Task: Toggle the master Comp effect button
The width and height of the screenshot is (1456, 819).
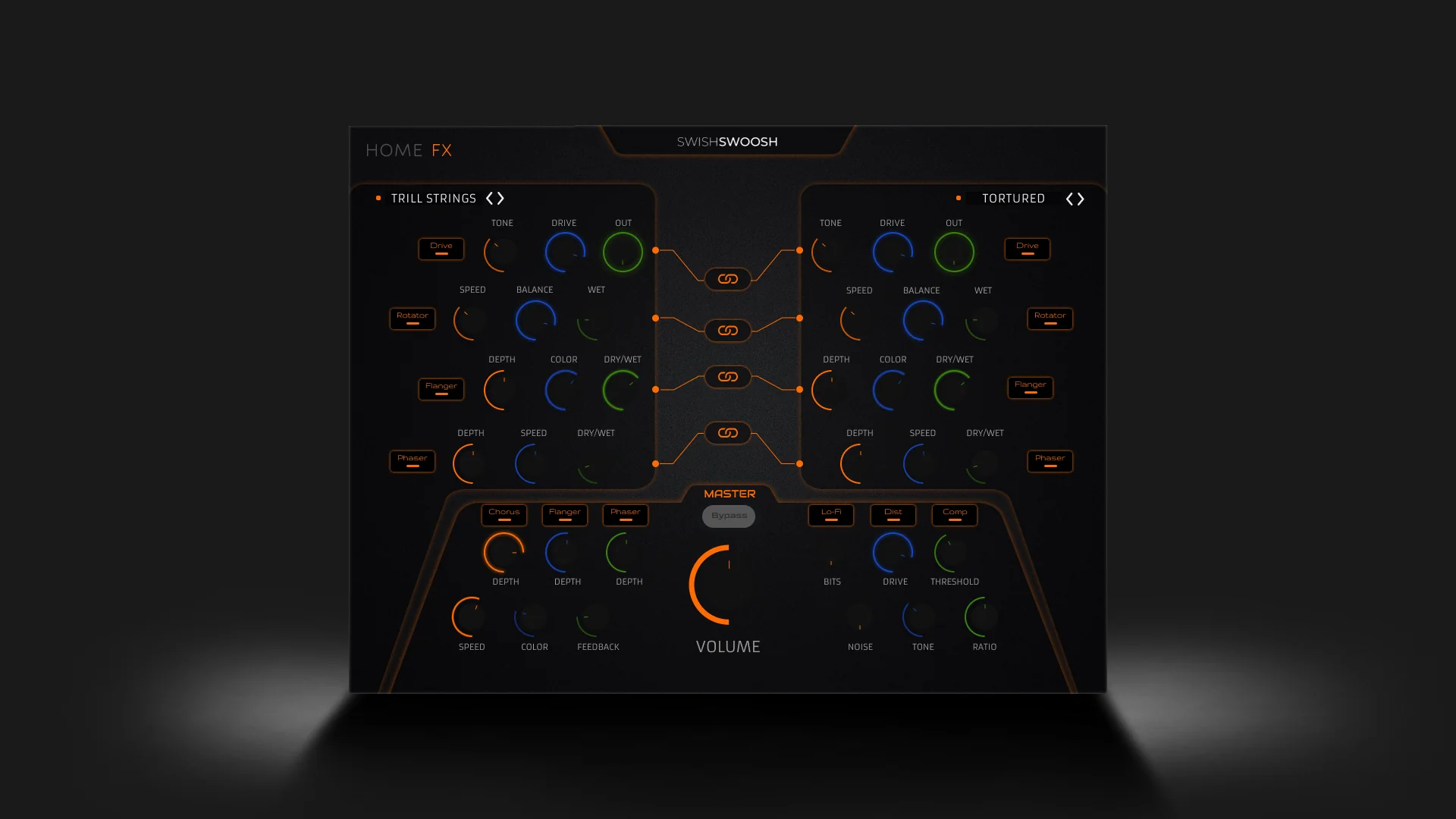Action: (x=955, y=515)
